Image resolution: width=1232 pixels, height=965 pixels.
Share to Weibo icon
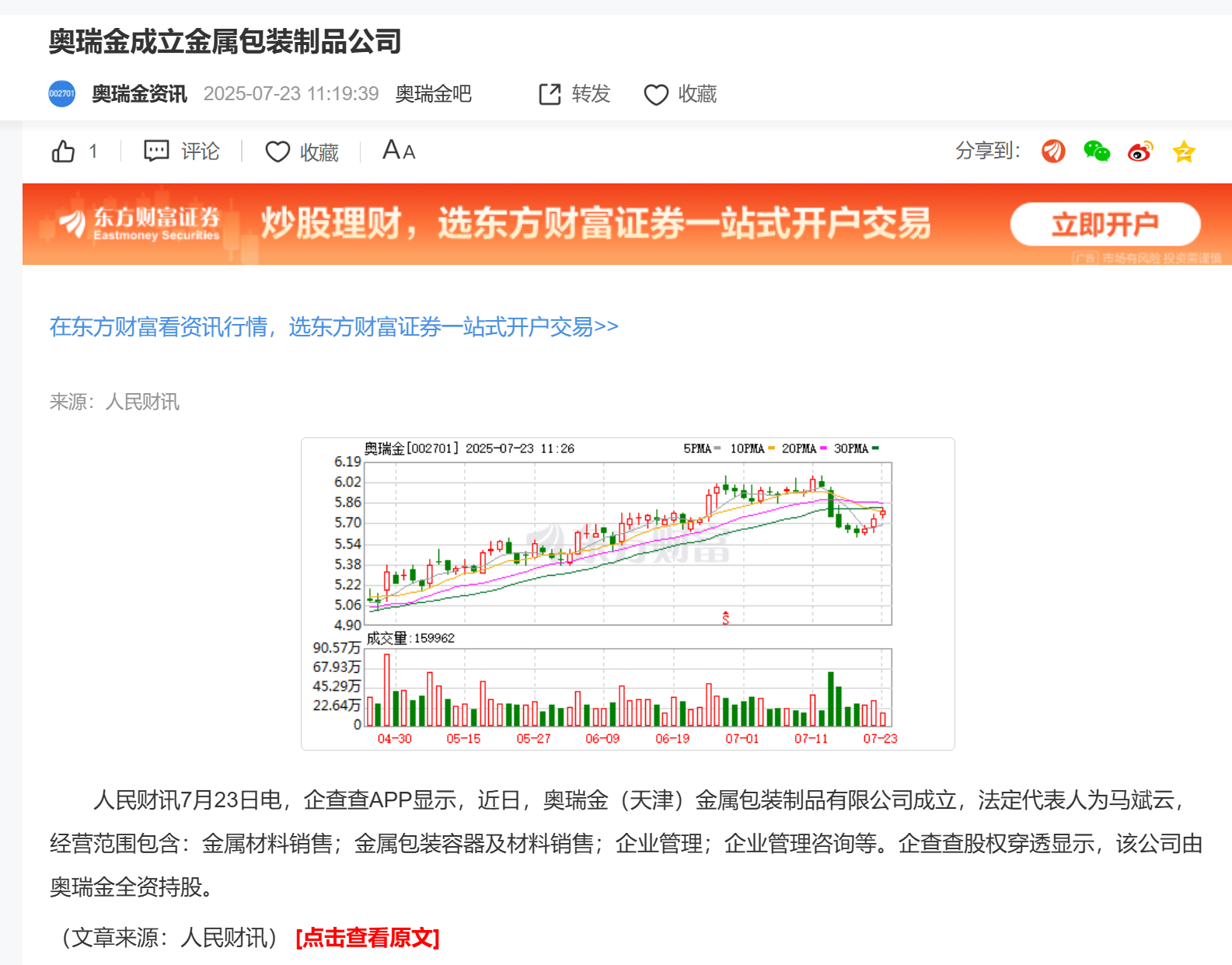click(x=1140, y=151)
